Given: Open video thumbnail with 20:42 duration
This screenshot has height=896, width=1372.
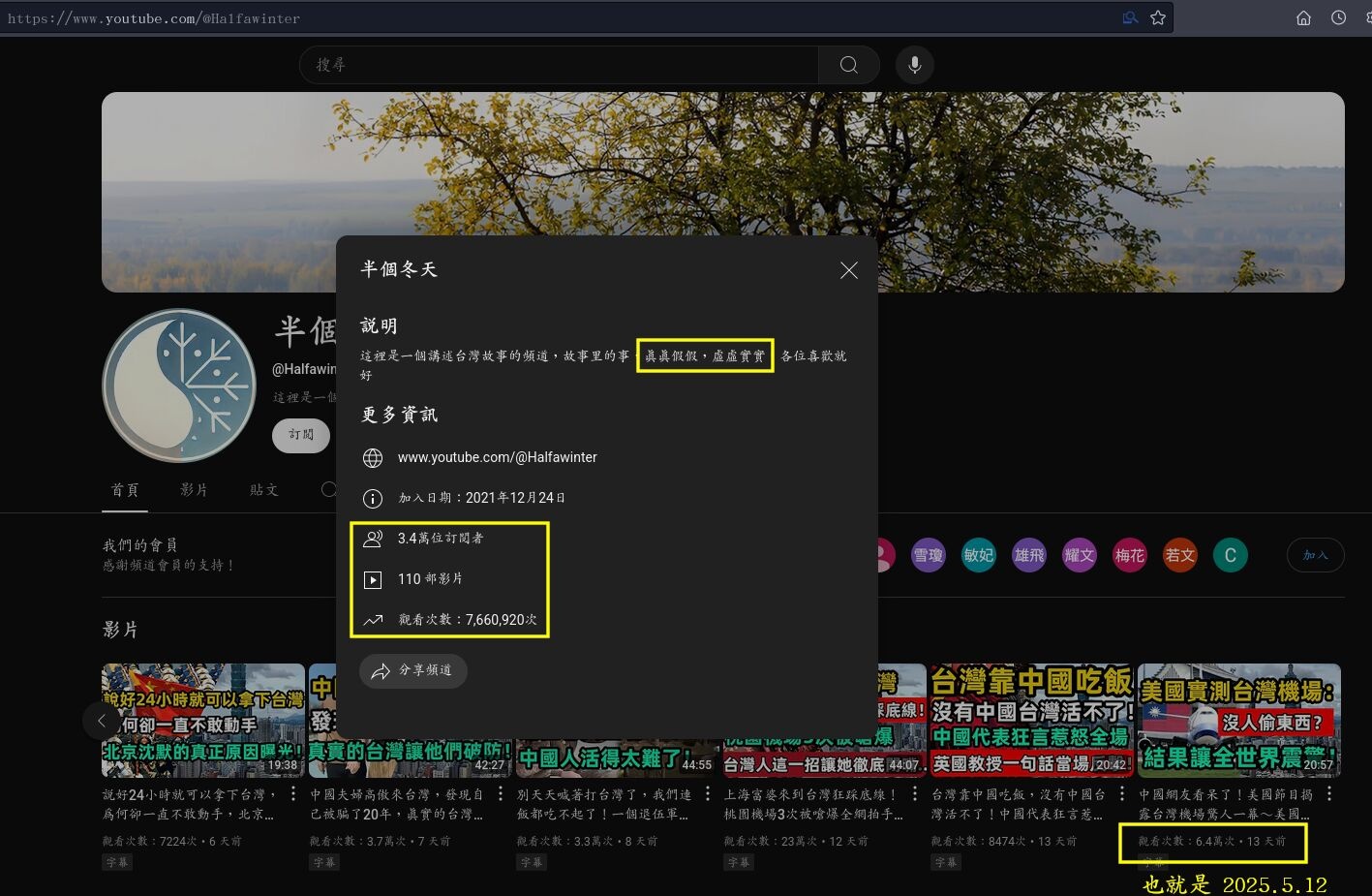Looking at the screenshot, I should click(x=1031, y=721).
